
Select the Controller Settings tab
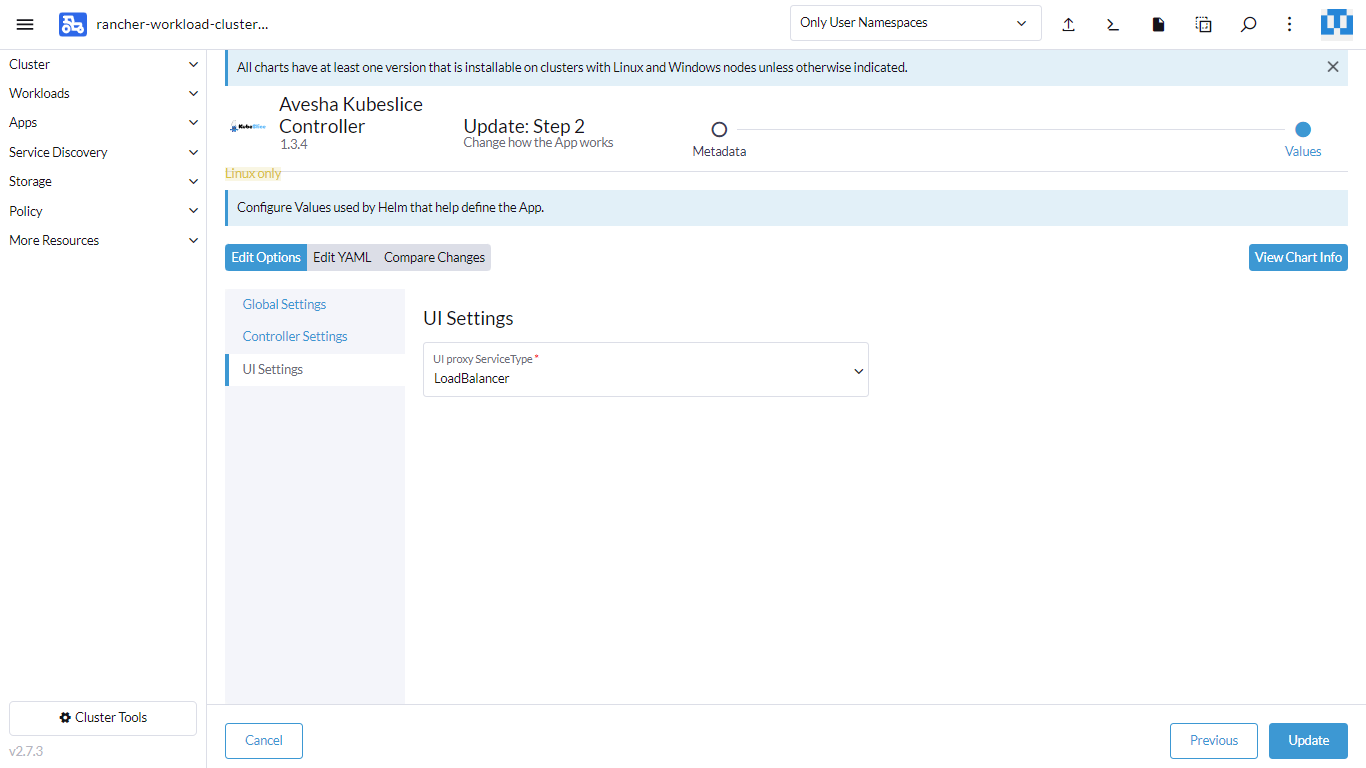(315, 336)
